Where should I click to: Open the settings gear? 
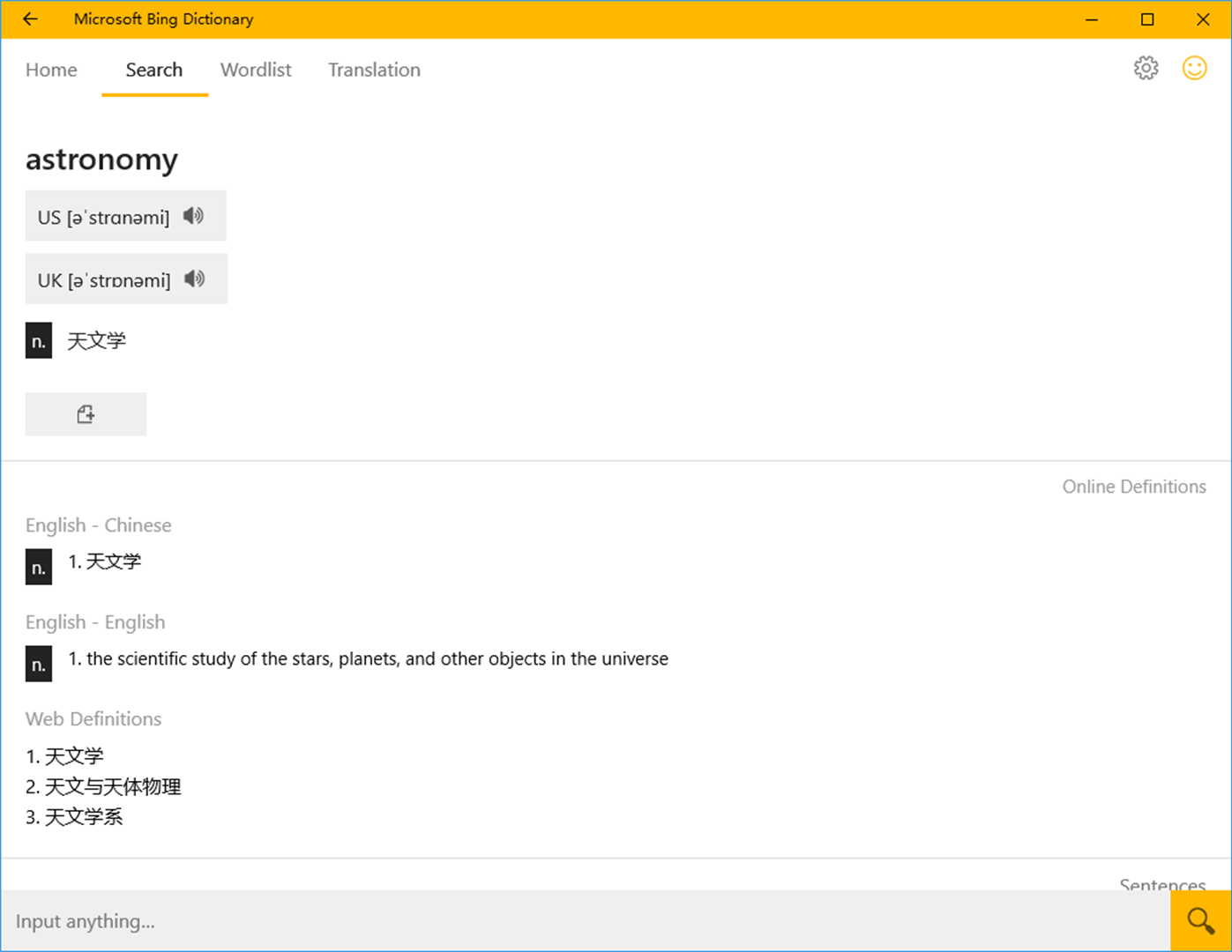(x=1146, y=67)
